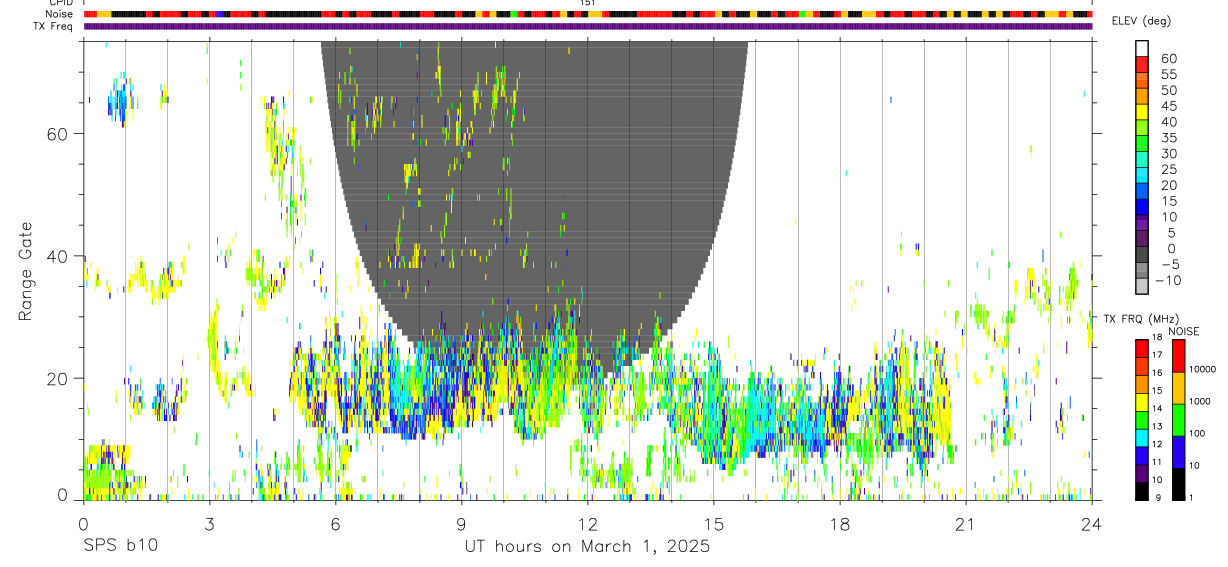
Task: Click the 'NOISE' colorbar title
Action: click(1183, 331)
